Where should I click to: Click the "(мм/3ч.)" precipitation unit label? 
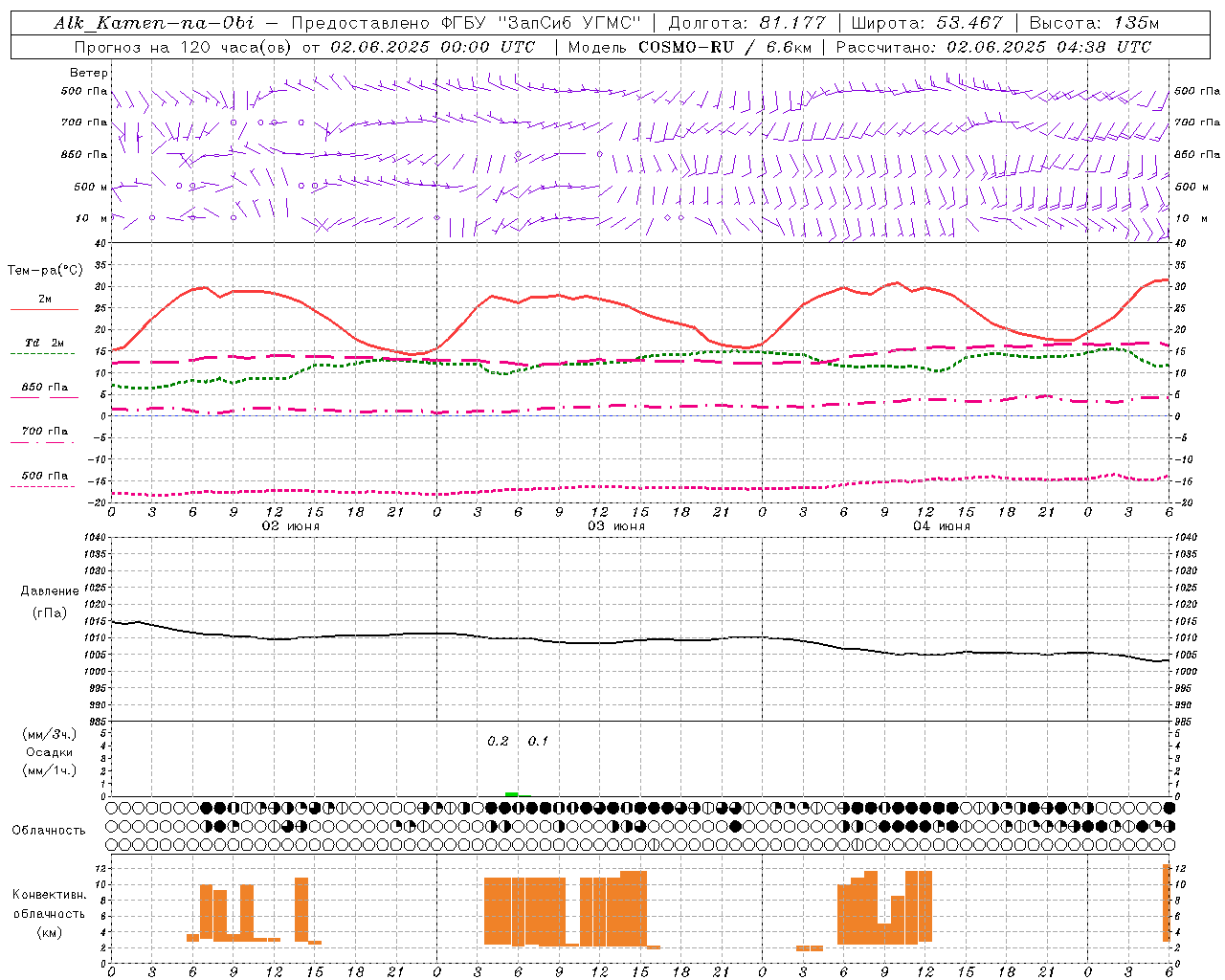coord(50,734)
